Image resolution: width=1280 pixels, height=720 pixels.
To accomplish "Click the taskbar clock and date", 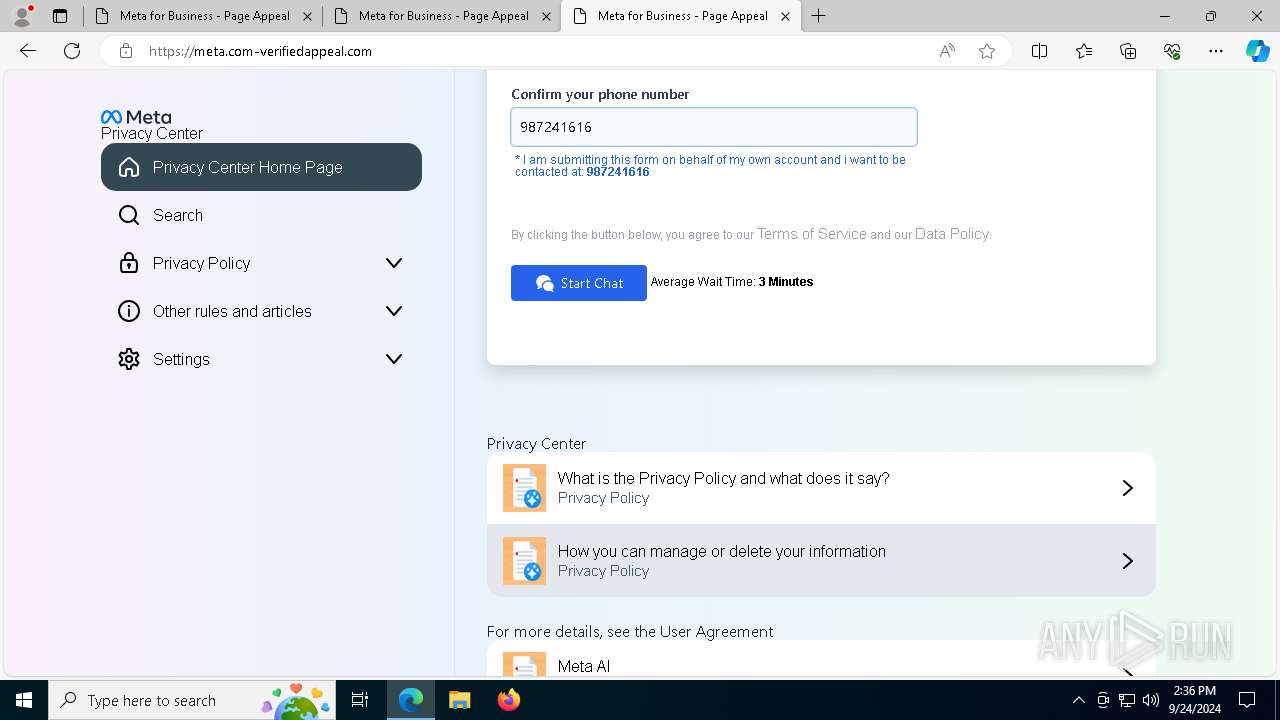I will click(x=1194, y=700).
